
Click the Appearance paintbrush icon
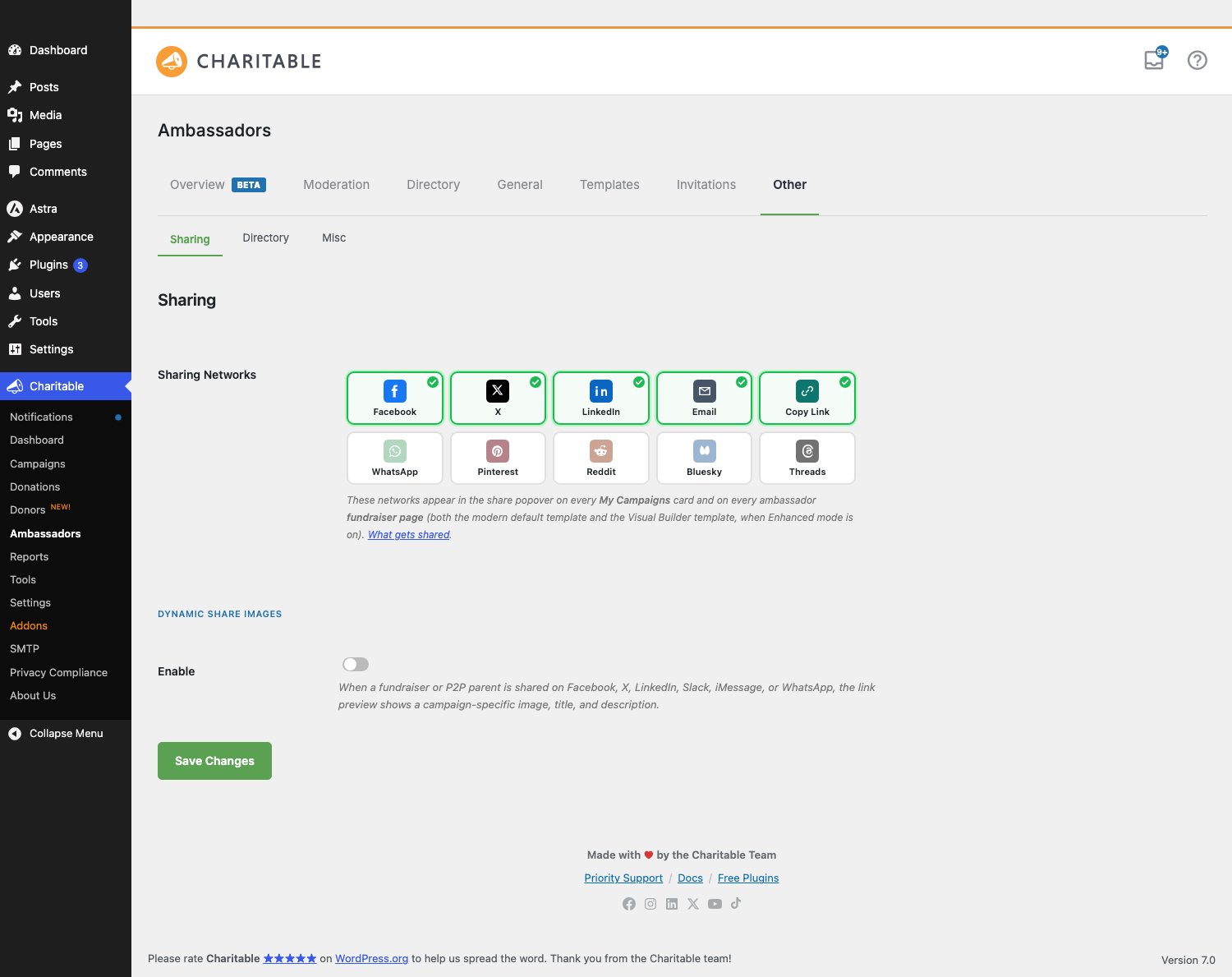(15, 237)
